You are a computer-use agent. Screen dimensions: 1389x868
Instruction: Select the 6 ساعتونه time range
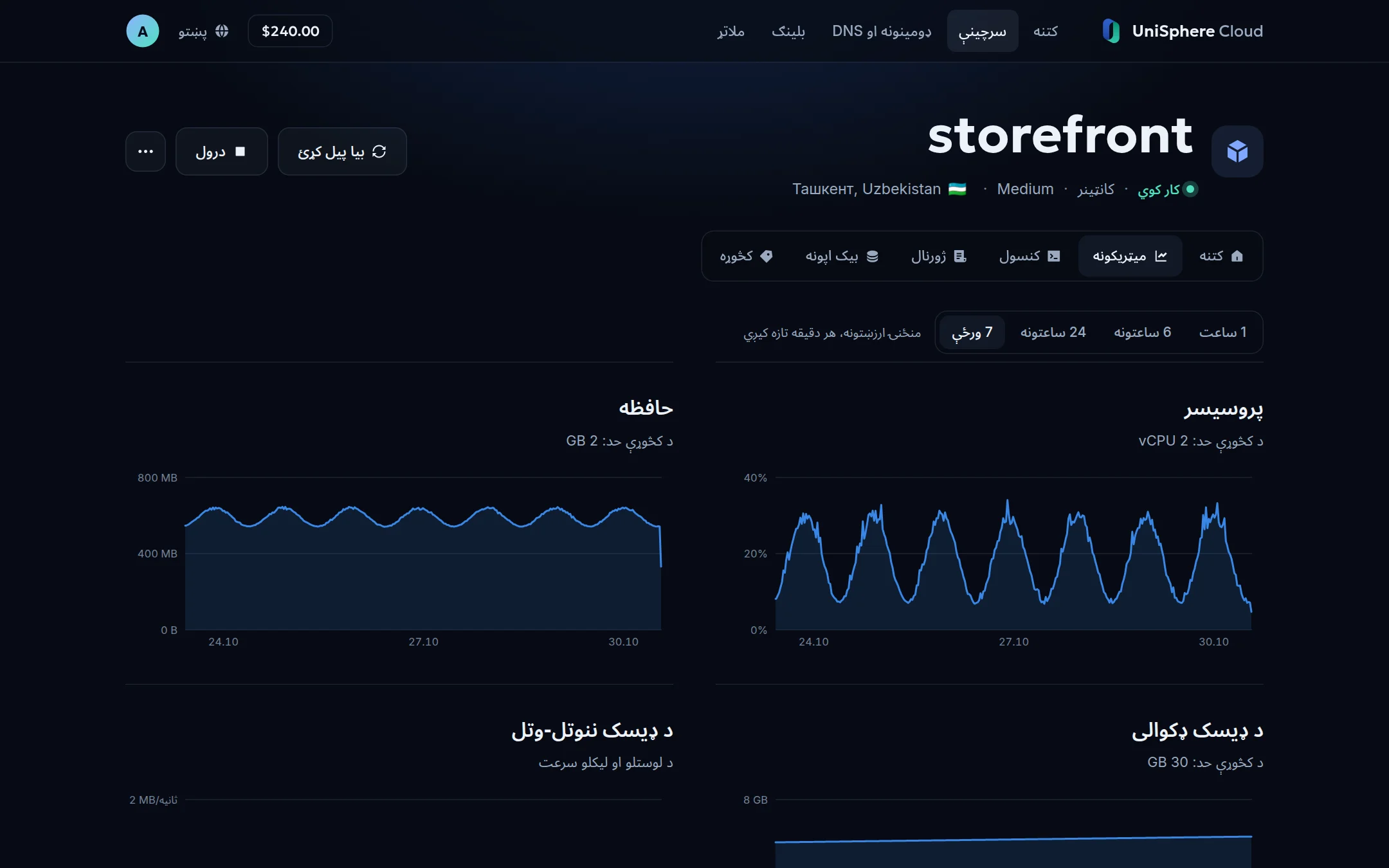tap(1143, 332)
